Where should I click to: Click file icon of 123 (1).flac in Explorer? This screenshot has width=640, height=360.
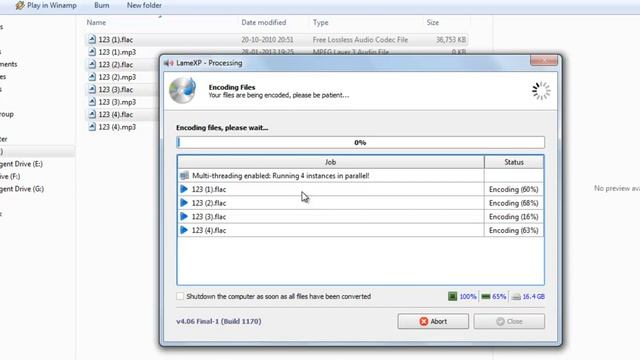tap(92, 39)
